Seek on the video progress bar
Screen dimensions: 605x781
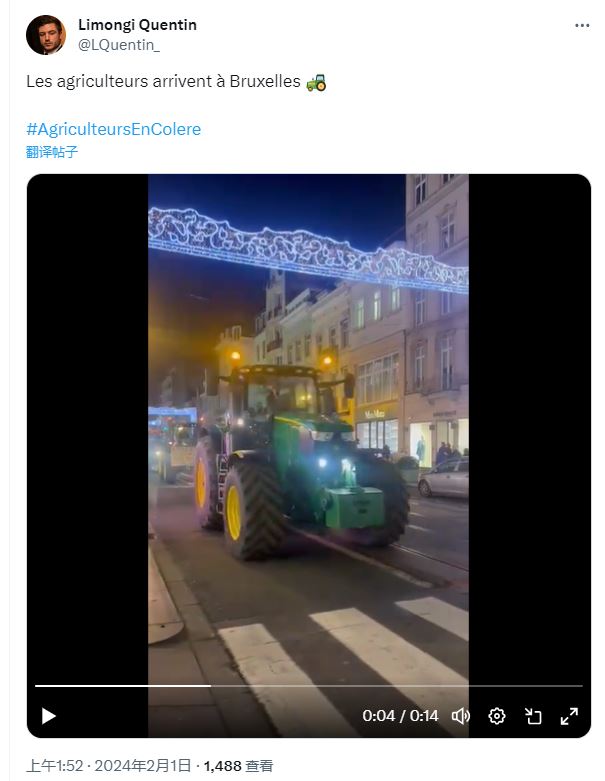[309, 686]
